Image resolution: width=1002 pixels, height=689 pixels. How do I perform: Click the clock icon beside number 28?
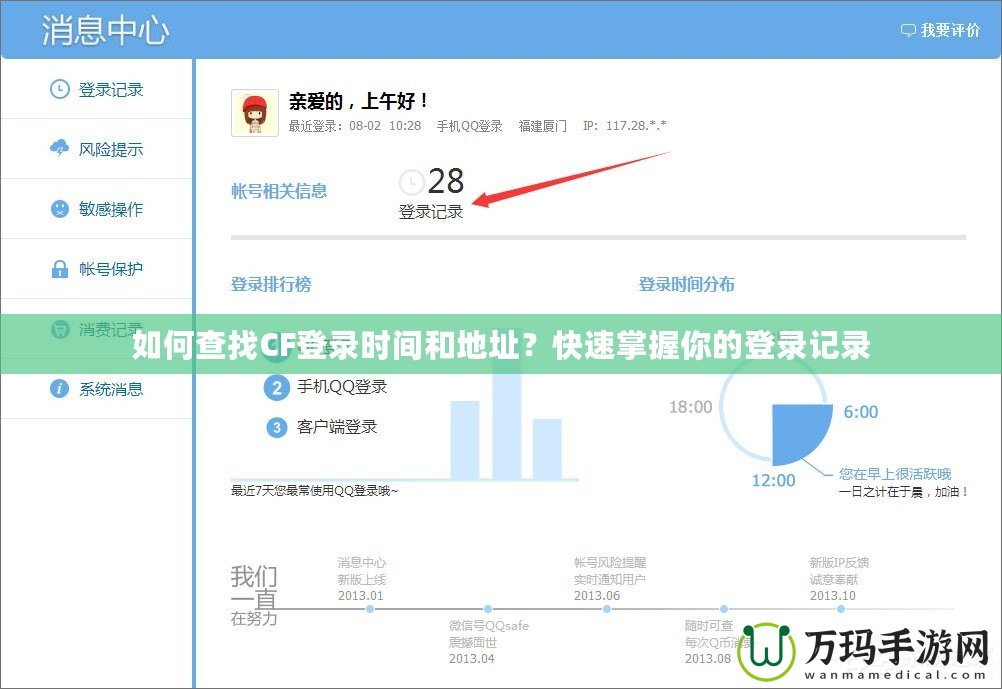pyautogui.click(x=412, y=182)
